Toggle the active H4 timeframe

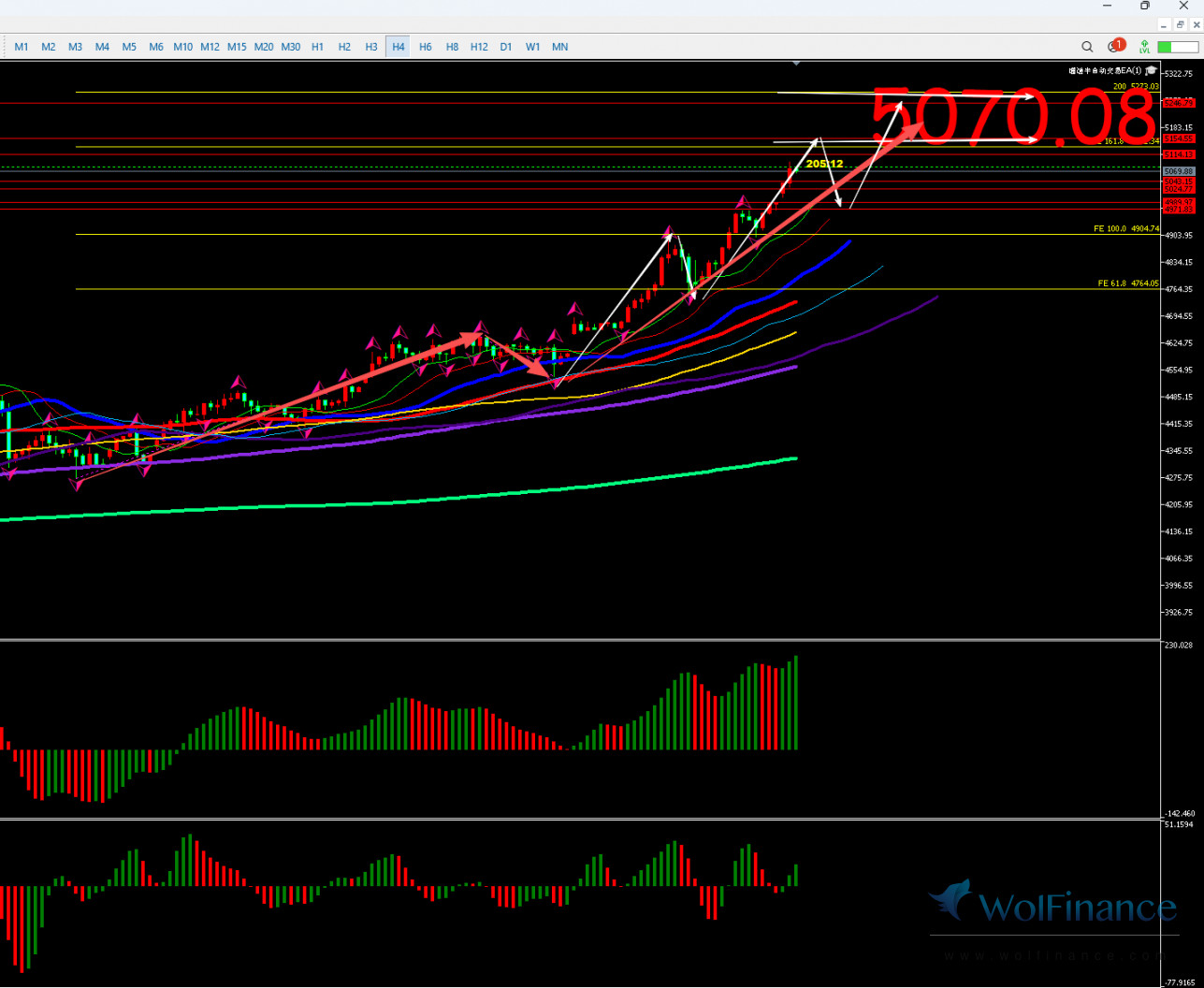399,47
